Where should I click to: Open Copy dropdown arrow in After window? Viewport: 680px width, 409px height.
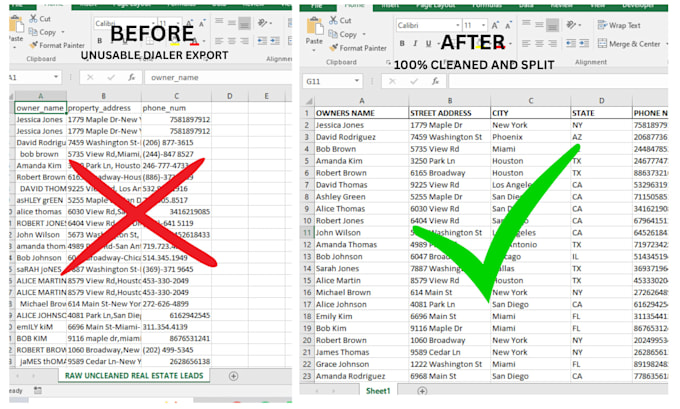(364, 34)
